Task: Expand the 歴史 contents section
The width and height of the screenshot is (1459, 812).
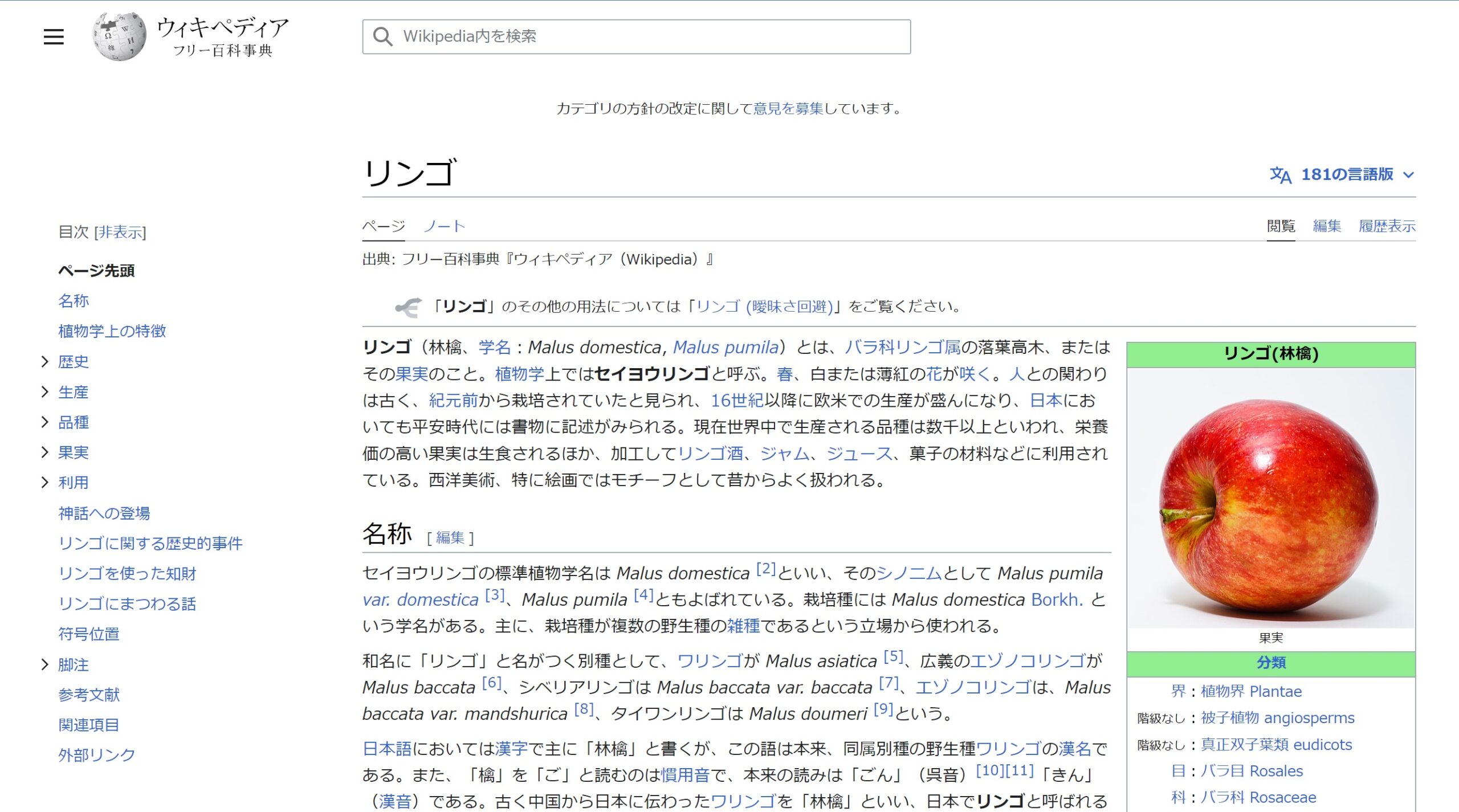Action: coord(45,362)
